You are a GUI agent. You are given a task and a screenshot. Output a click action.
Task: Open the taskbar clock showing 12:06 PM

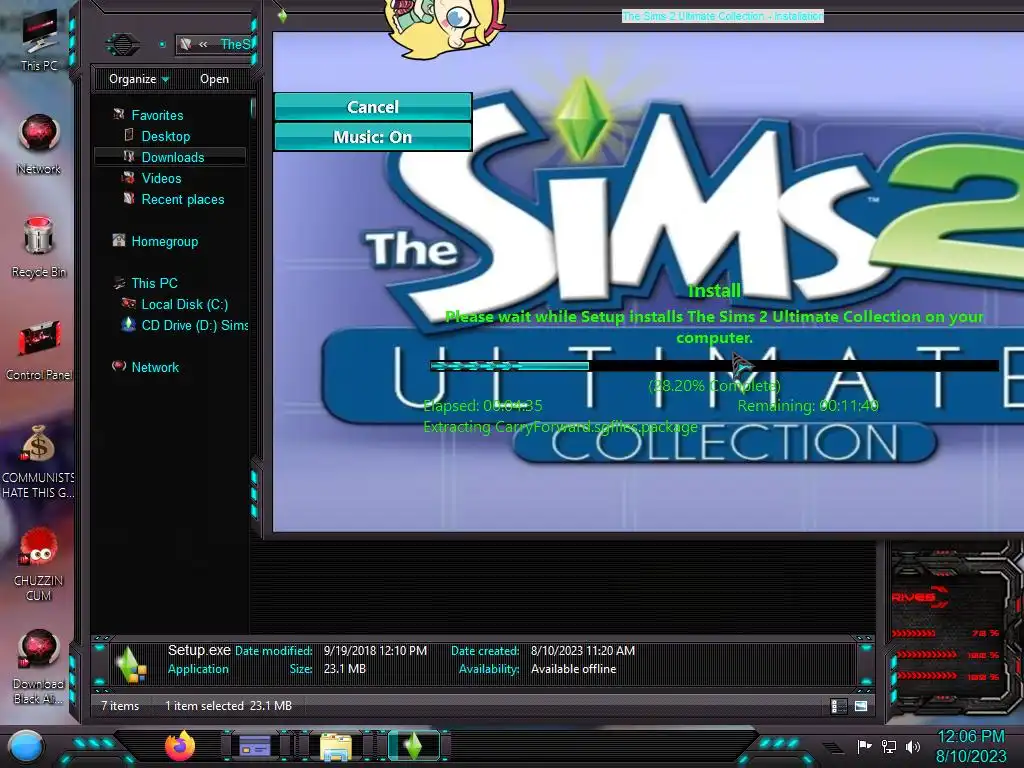coord(971,746)
